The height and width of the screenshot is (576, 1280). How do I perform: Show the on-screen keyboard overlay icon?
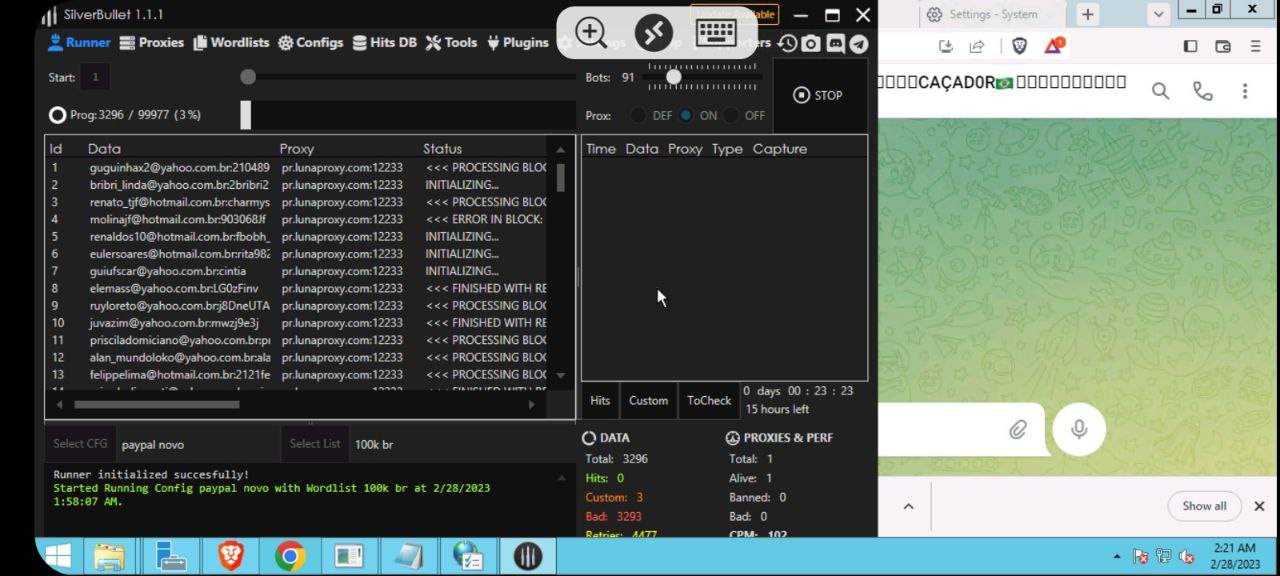point(716,33)
